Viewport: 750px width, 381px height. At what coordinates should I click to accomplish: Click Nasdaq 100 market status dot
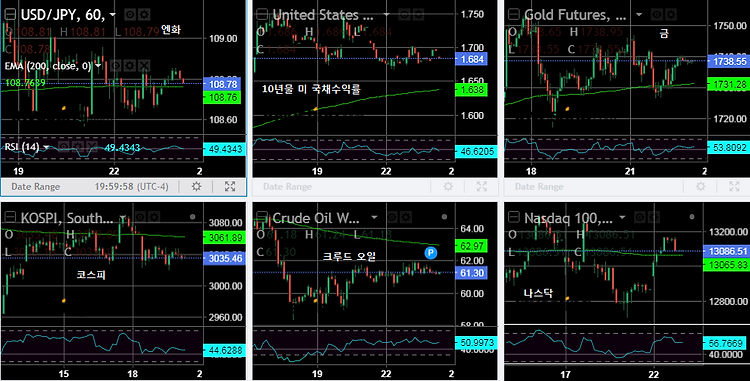tap(692, 217)
